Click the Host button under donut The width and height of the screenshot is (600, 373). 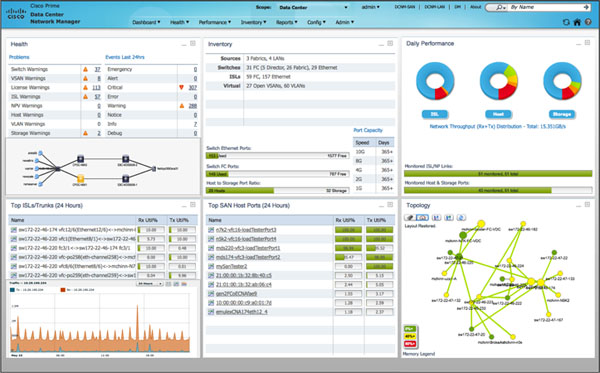click(498, 114)
